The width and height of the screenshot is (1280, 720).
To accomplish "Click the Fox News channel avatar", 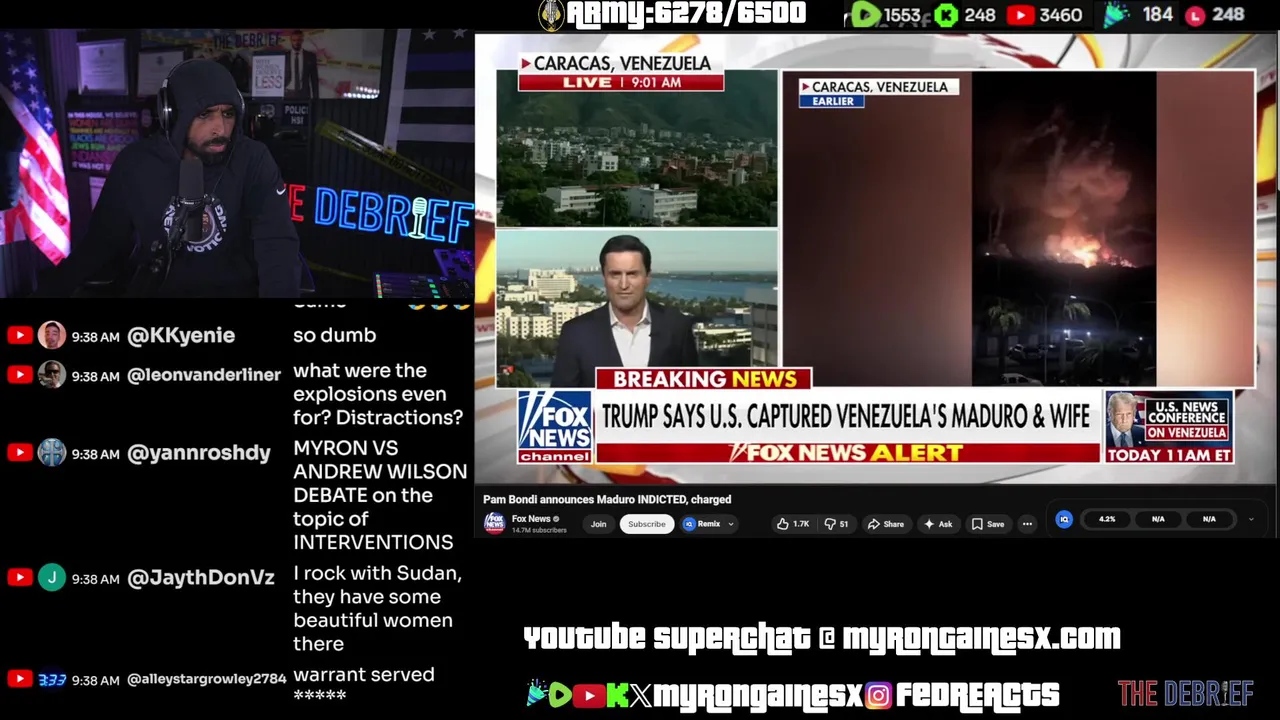I will click(494, 523).
